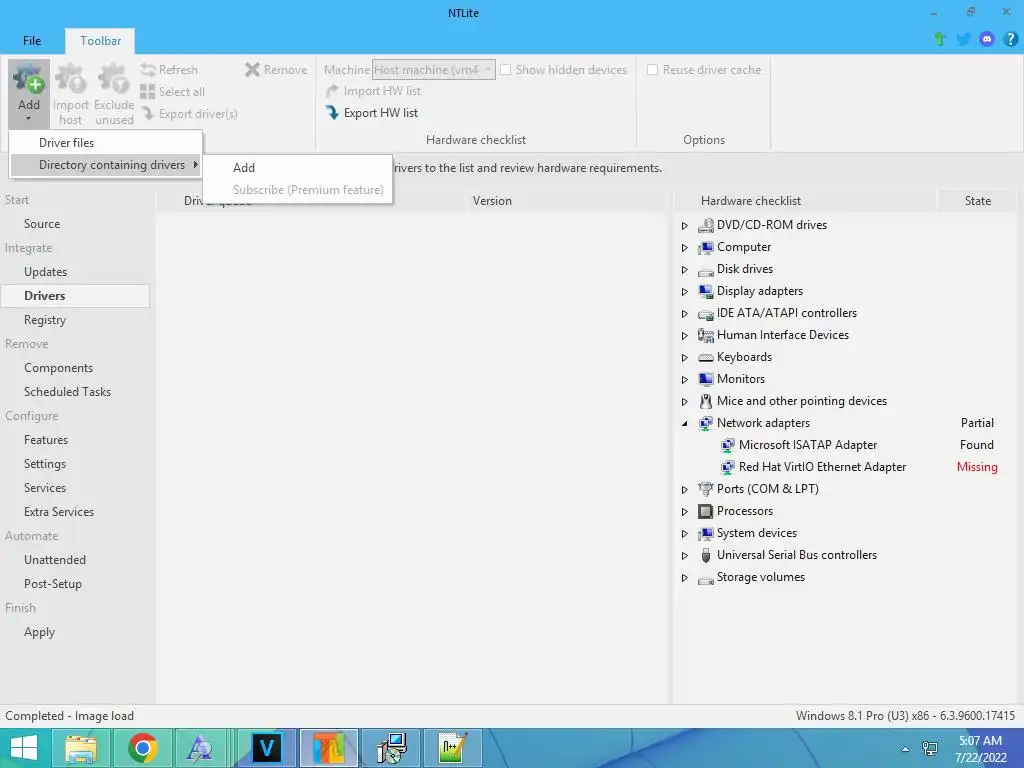This screenshot has height=768, width=1024.
Task: Click the Add drivers gear icon
Action: [x=29, y=79]
